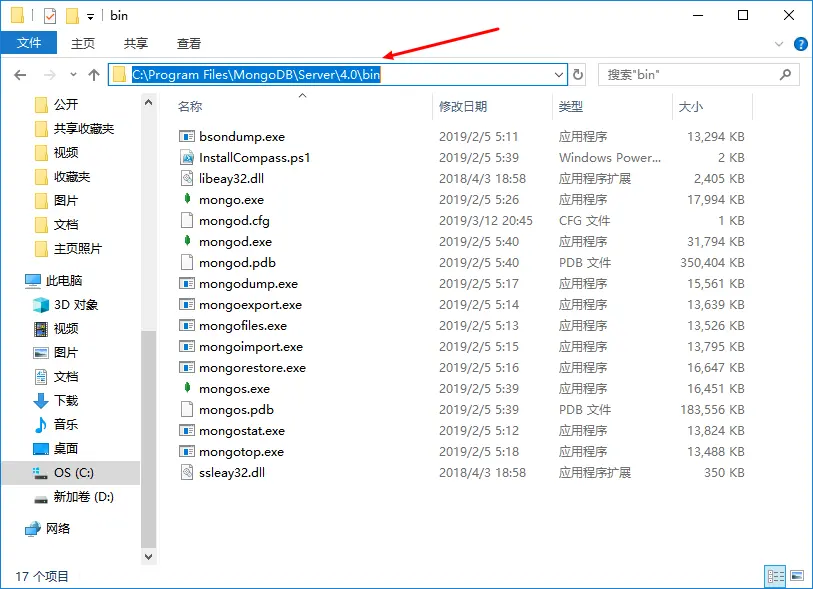The width and height of the screenshot is (813, 589).
Task: Click the mongod.exe green leaf icon
Action: coord(187,241)
